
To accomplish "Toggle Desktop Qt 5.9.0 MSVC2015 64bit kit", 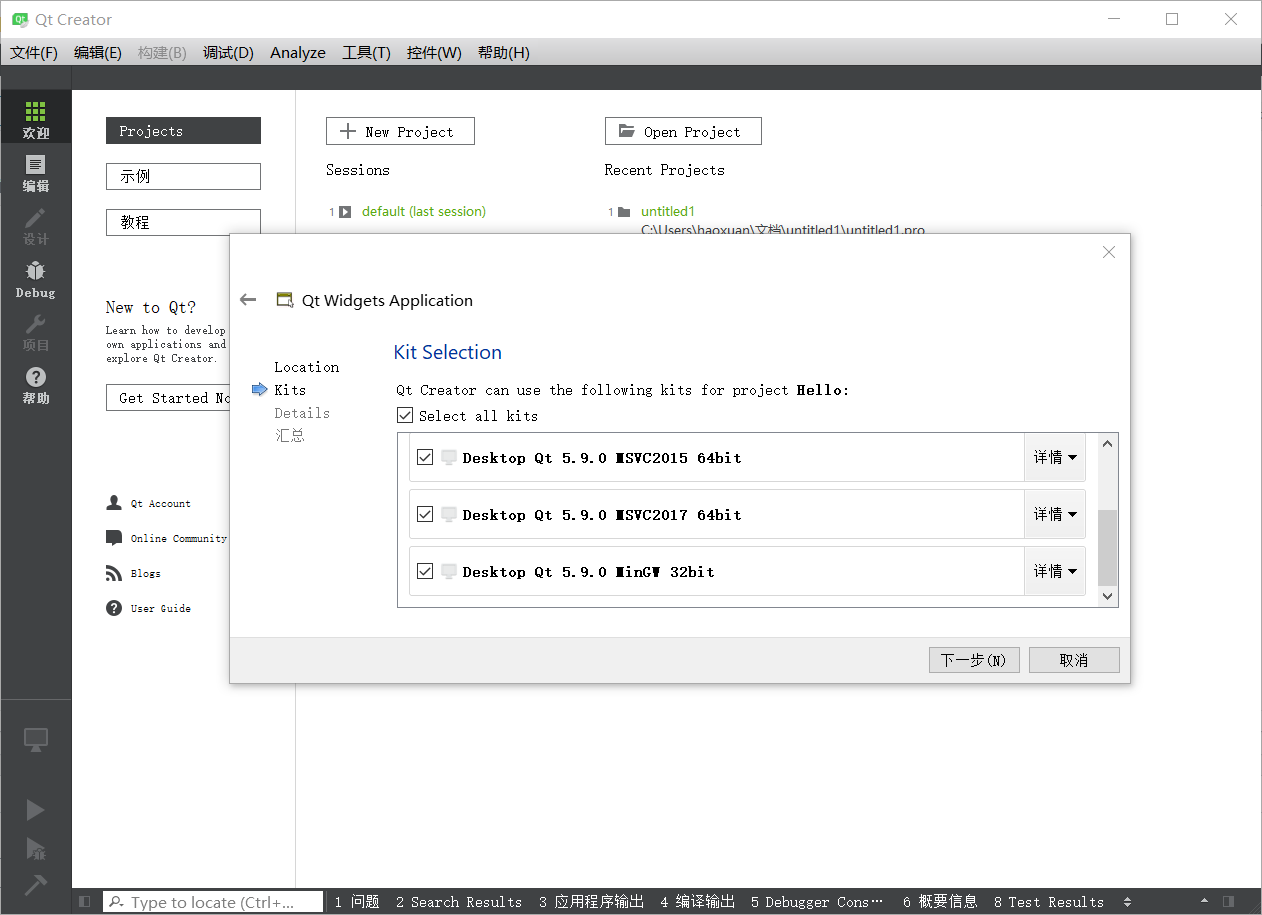I will (425, 457).
